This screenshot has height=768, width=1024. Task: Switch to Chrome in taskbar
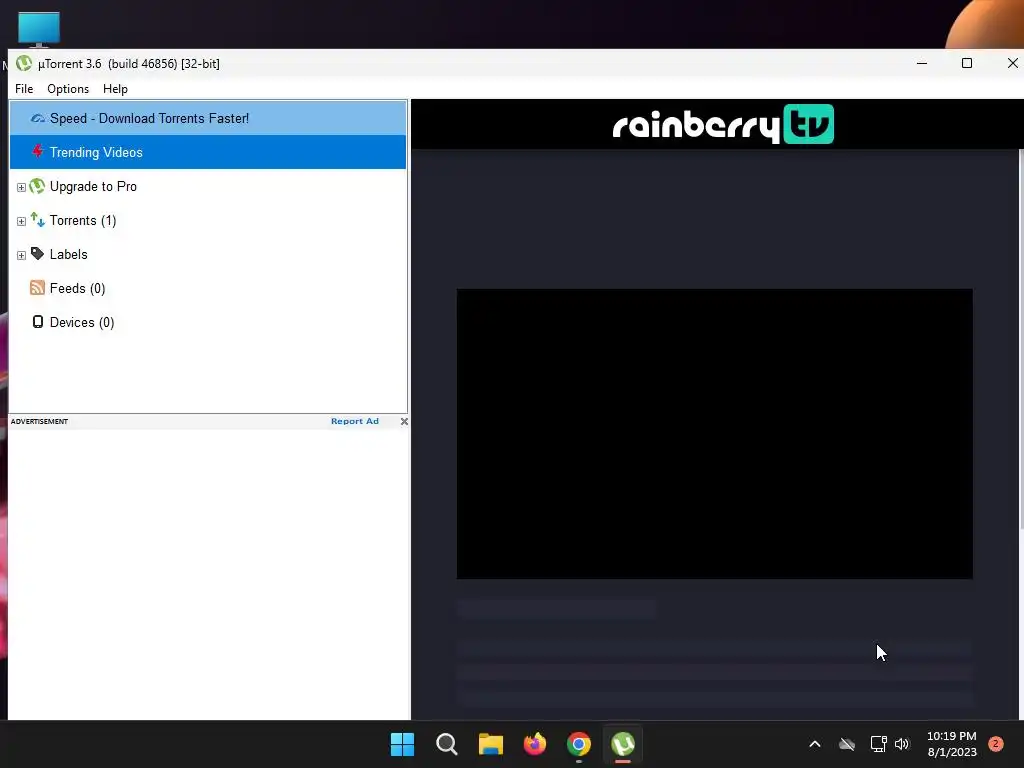click(579, 744)
